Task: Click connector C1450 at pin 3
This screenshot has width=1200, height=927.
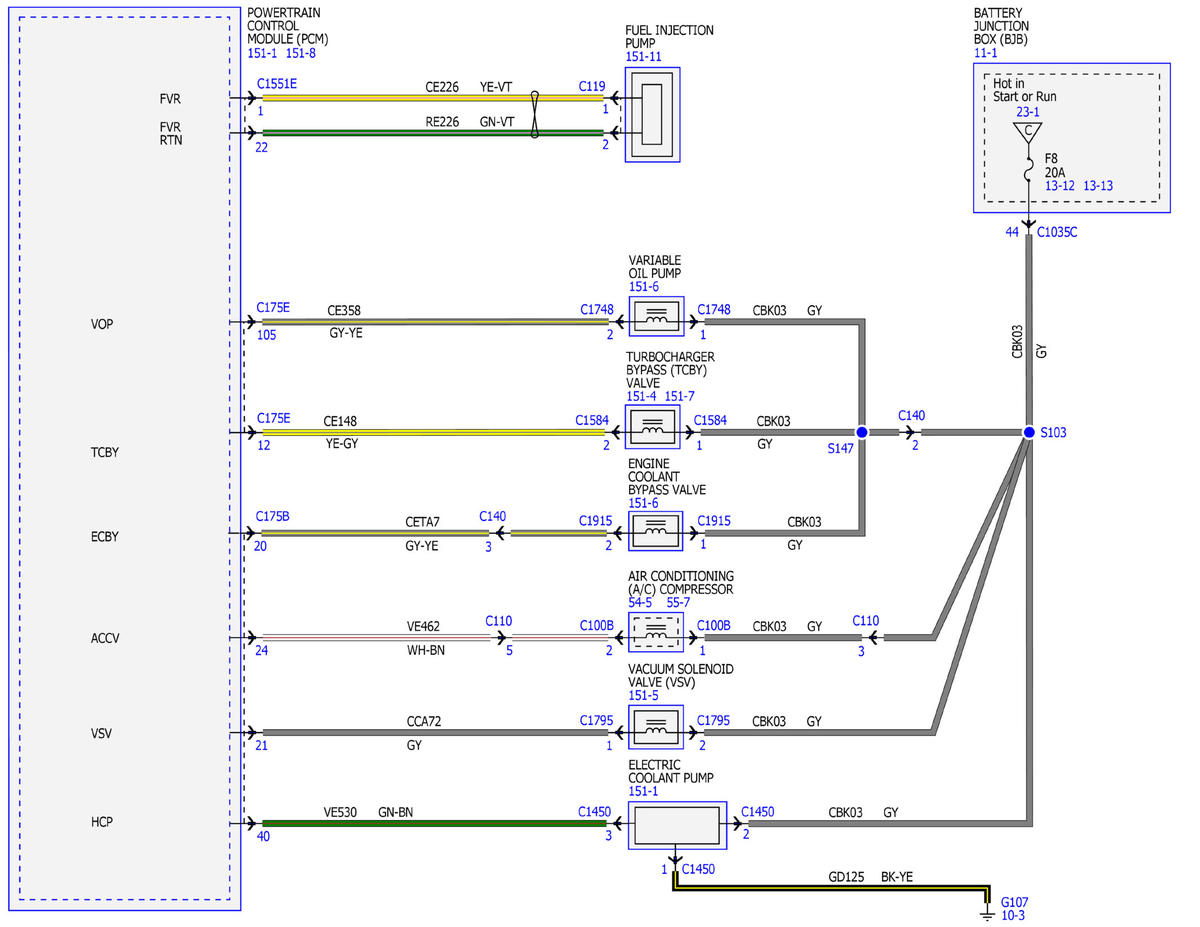Action: click(594, 812)
